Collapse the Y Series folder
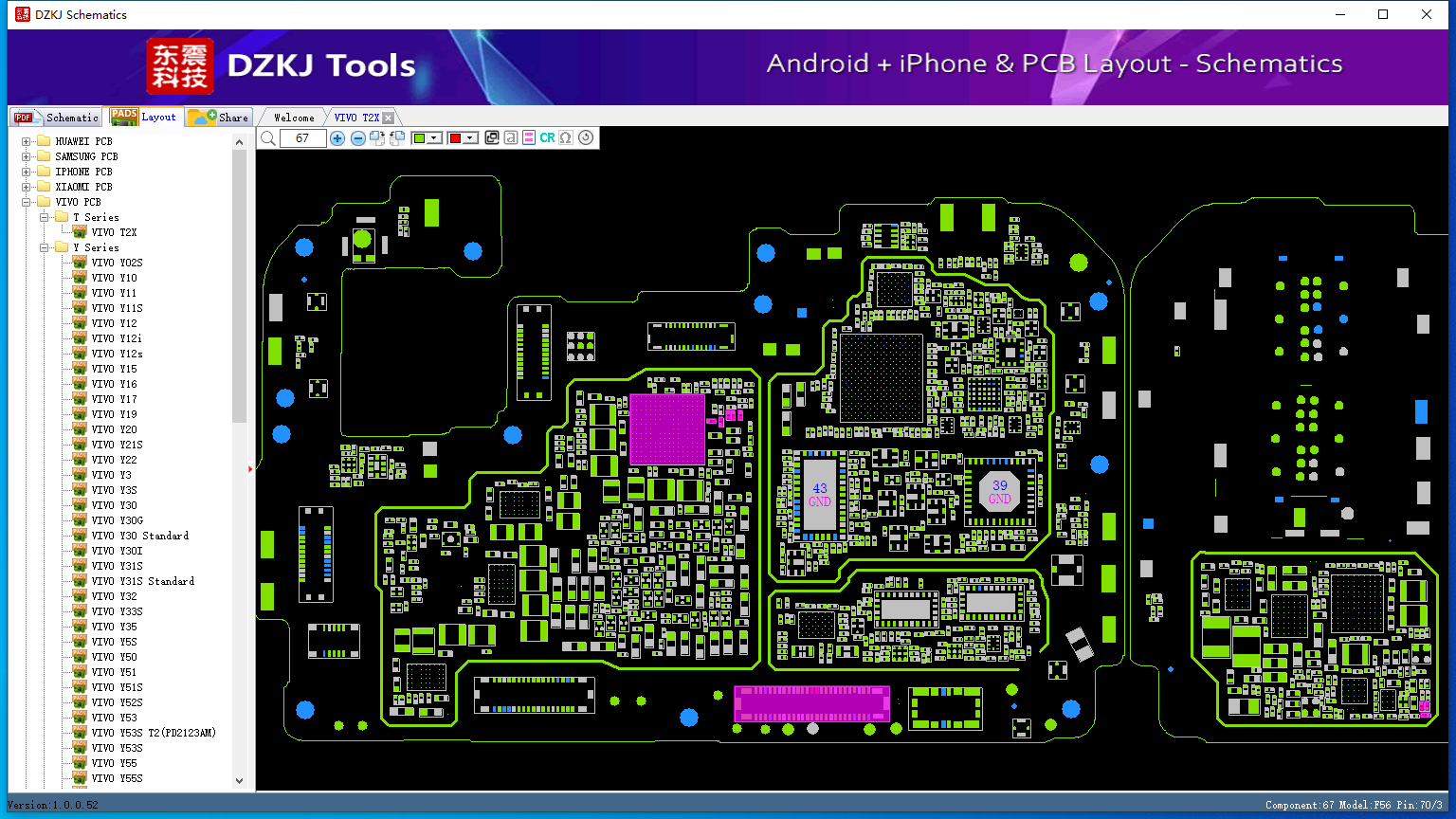 coord(45,247)
